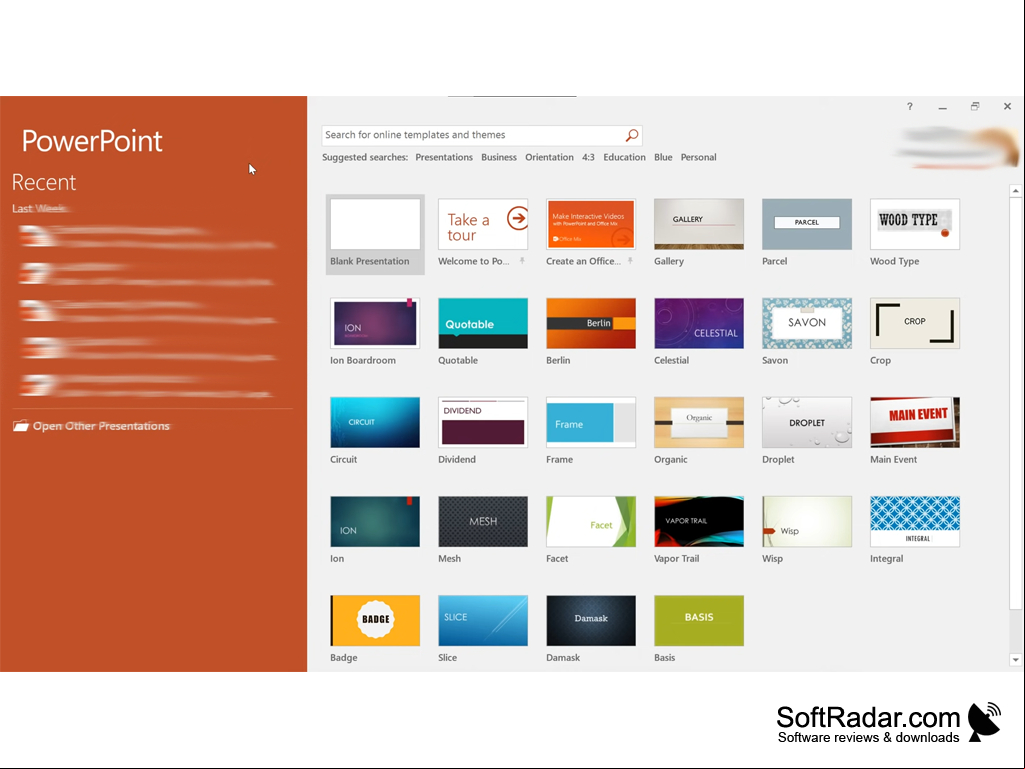
Task: Click the folder icon for other presentations
Action: 21,426
